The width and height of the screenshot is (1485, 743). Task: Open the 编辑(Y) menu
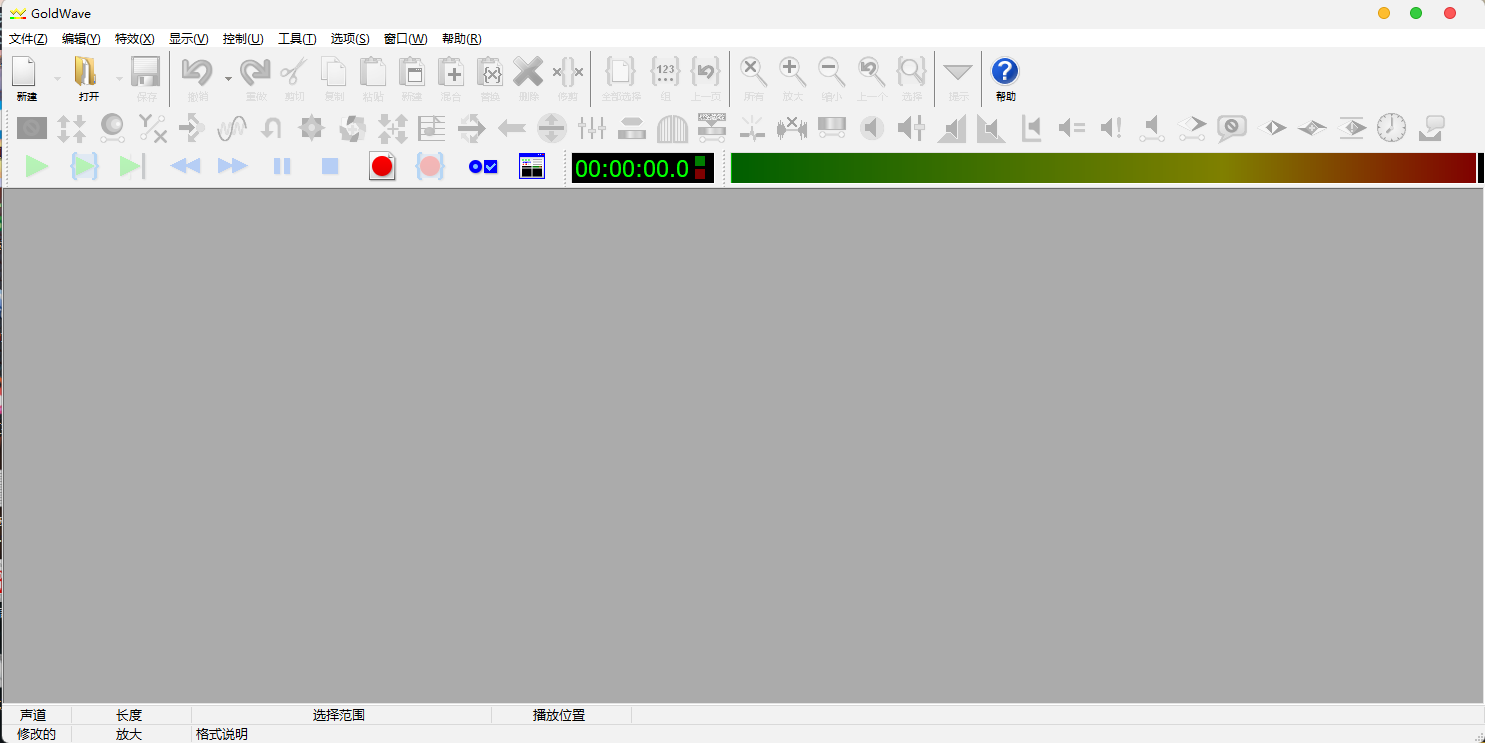click(81, 39)
